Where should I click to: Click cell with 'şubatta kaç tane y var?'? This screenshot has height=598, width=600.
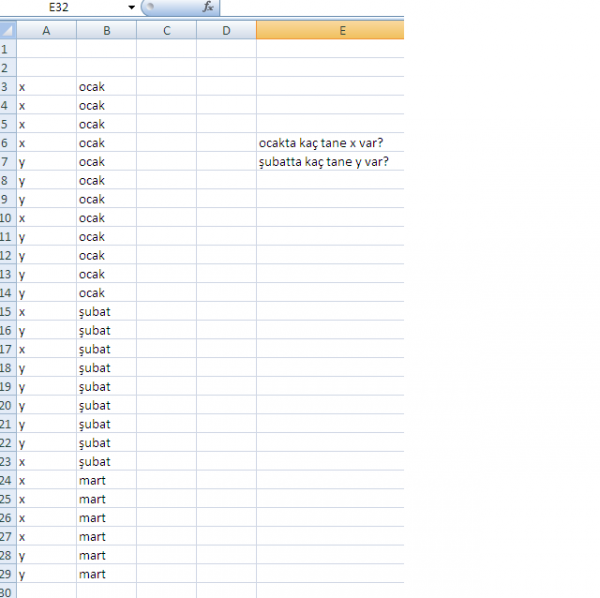coord(330,161)
